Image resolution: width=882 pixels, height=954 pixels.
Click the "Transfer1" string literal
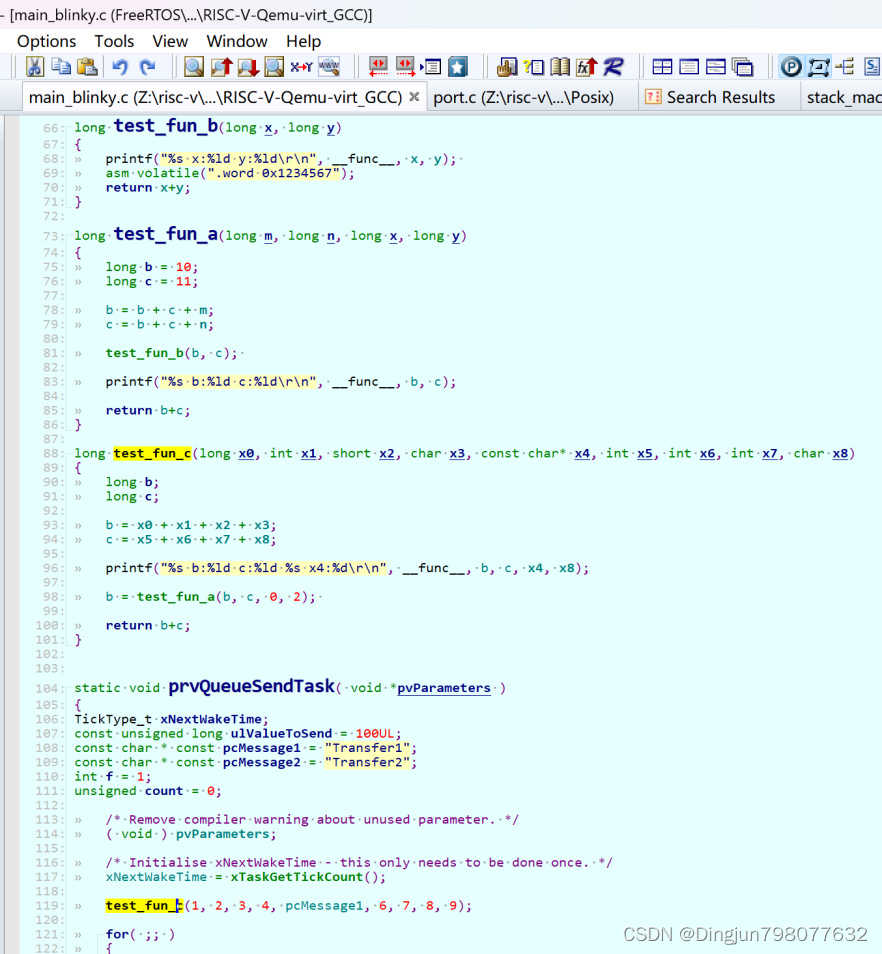tap(367, 748)
